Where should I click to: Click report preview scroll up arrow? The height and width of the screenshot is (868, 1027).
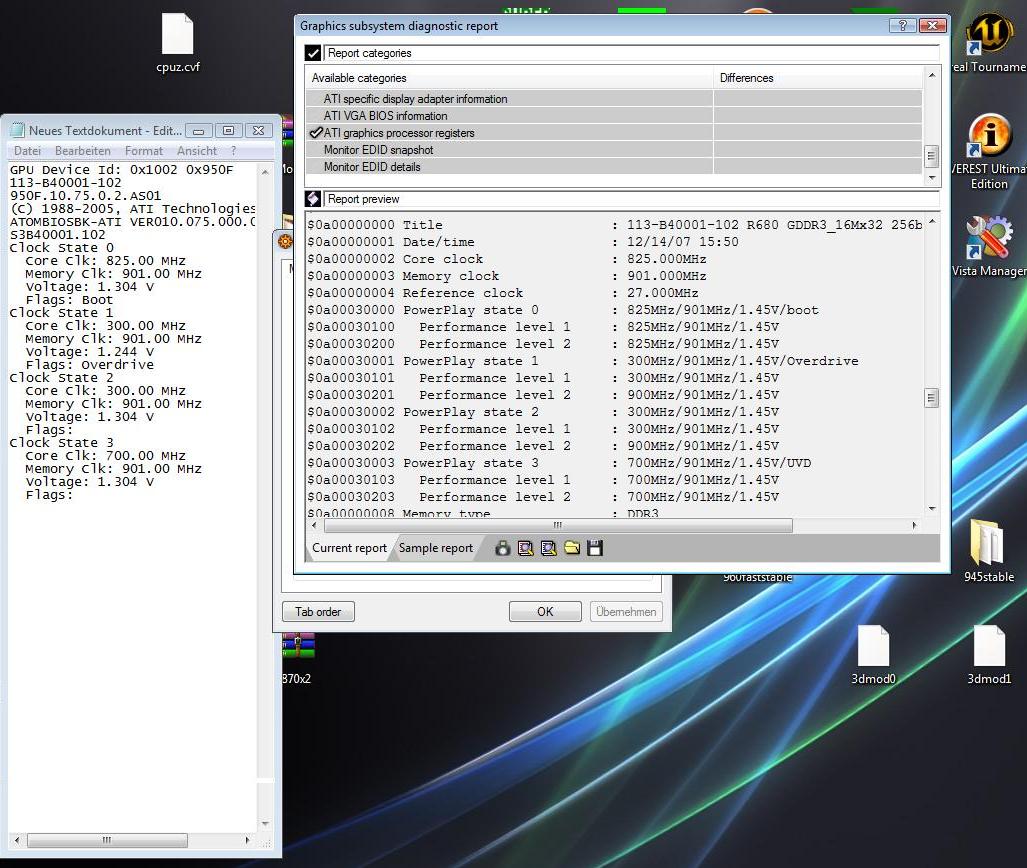pyautogui.click(x=931, y=221)
